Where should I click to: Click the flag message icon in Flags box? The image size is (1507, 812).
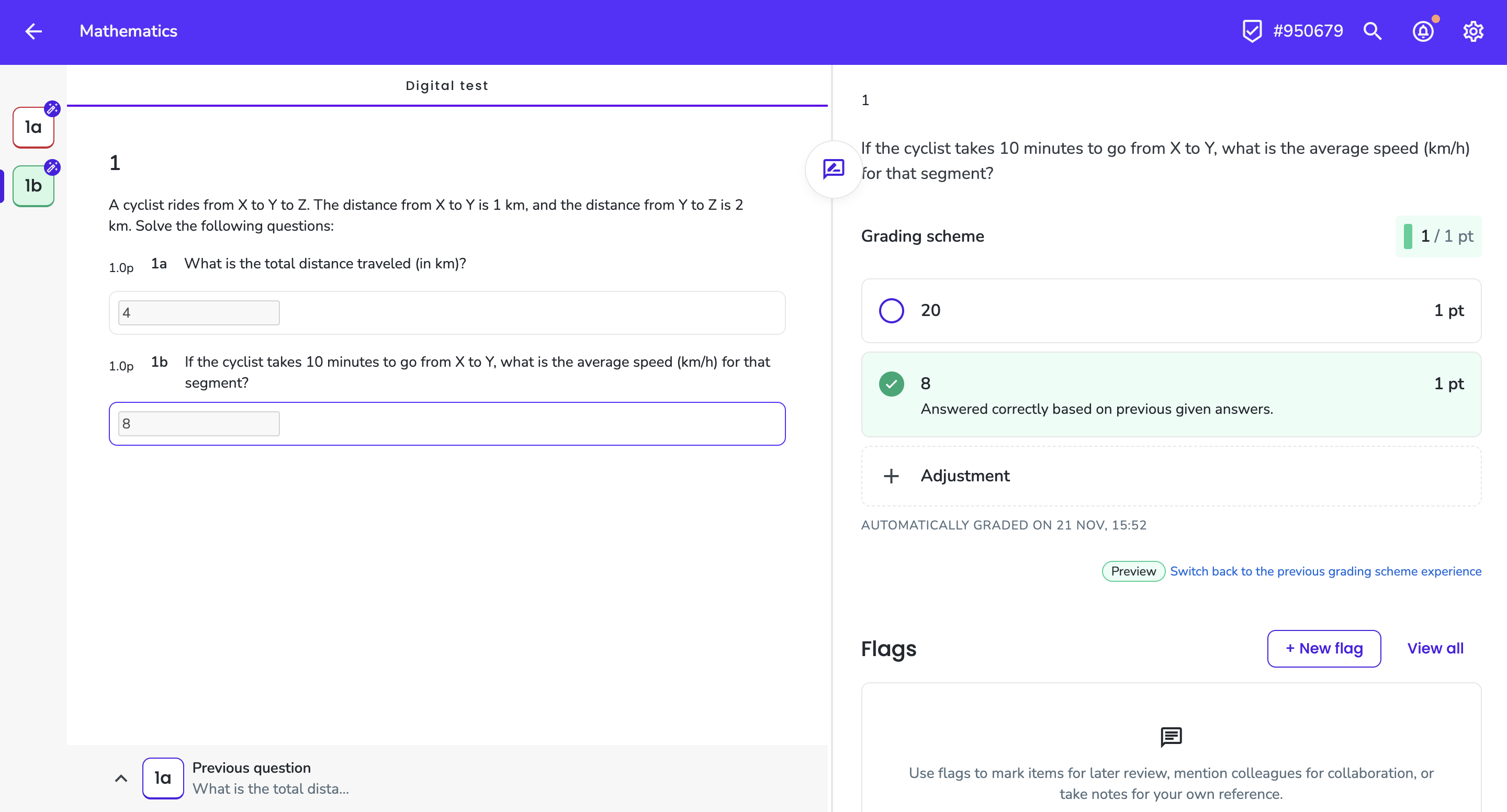pyautogui.click(x=1171, y=737)
